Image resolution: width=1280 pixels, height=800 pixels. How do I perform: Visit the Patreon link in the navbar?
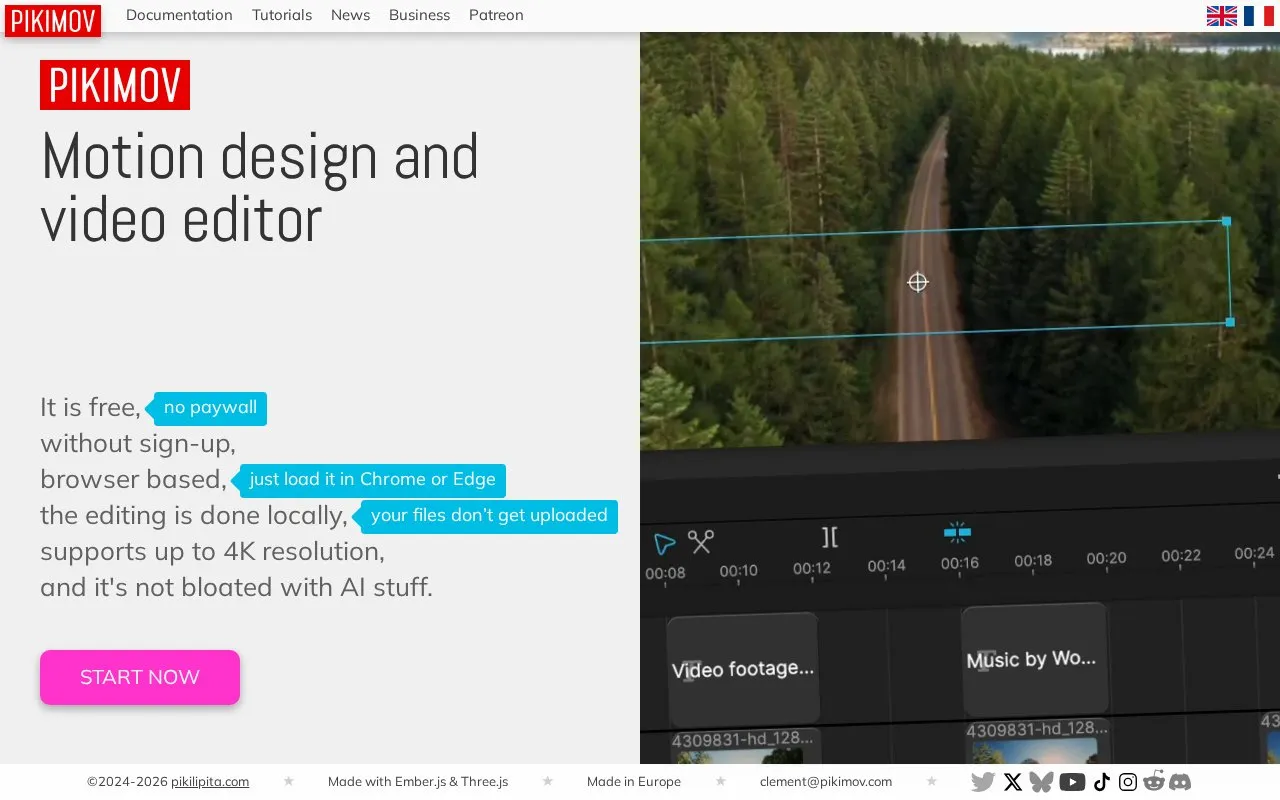click(x=496, y=15)
